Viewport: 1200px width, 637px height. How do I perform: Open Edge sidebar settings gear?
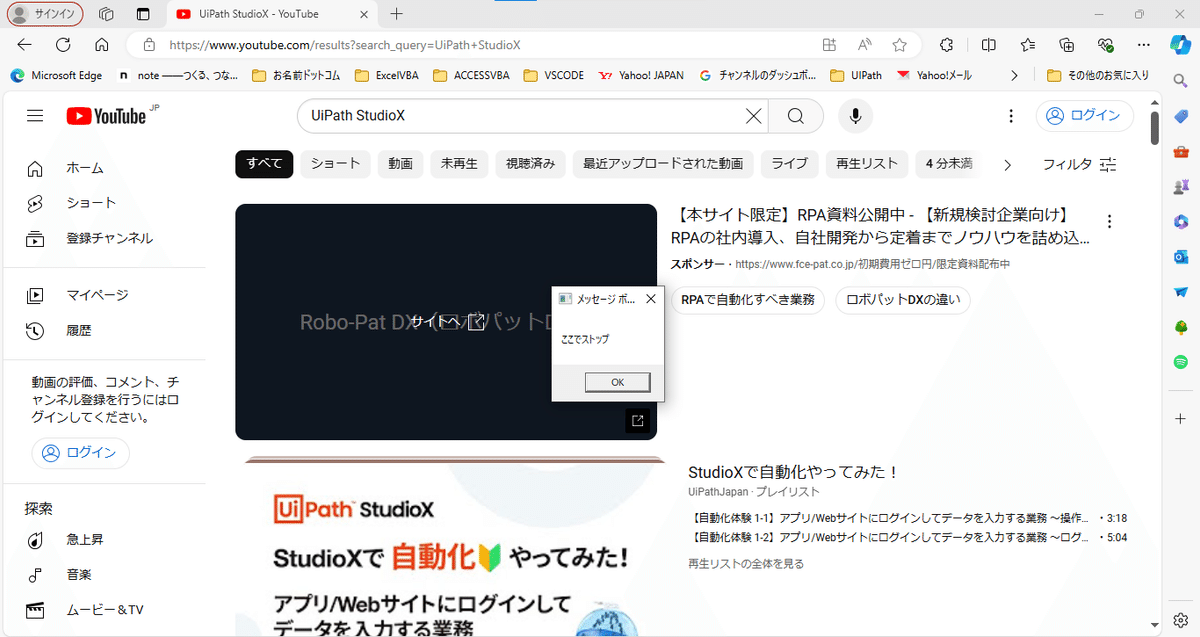1181,620
